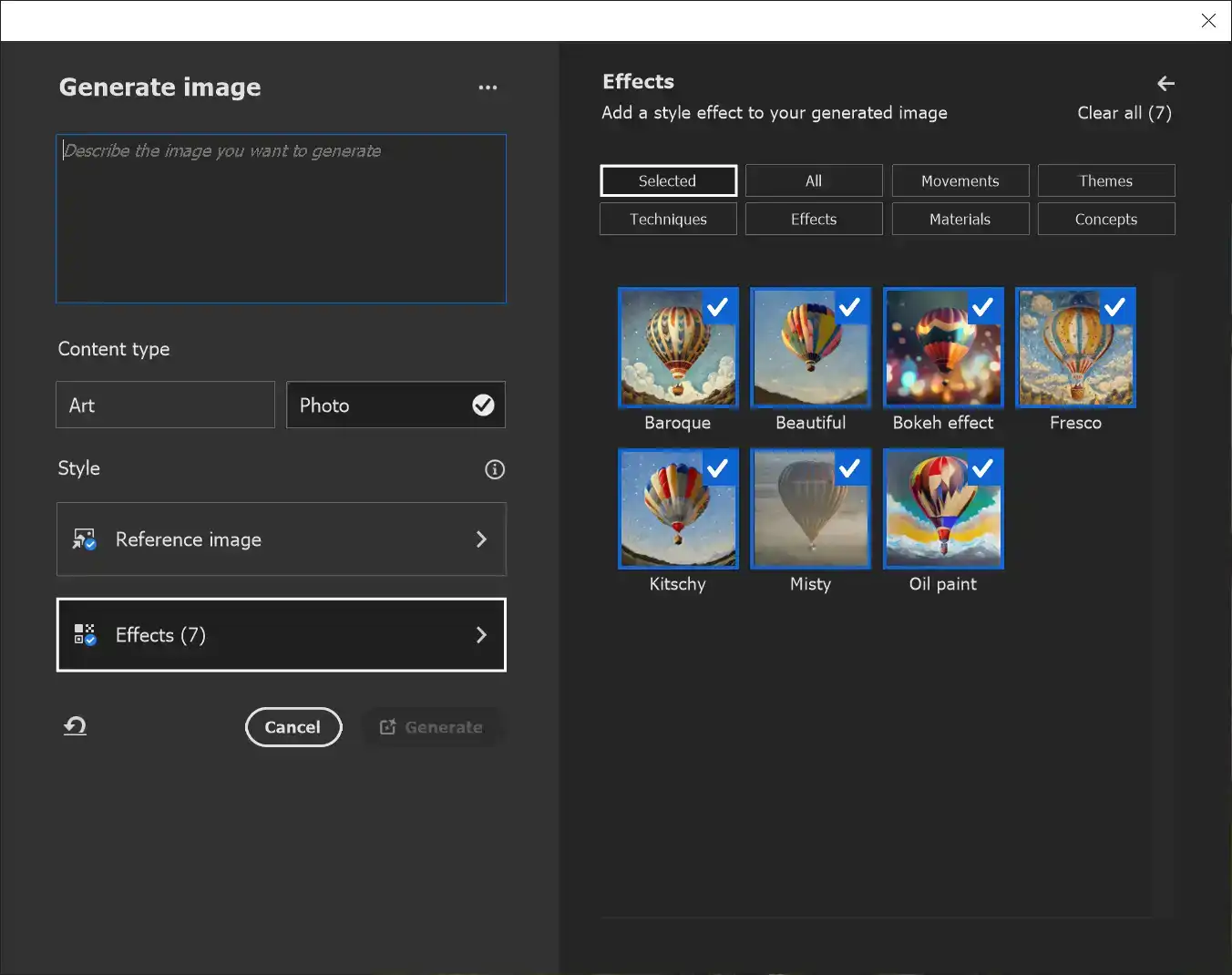Switch to the Movements filter

[960, 180]
